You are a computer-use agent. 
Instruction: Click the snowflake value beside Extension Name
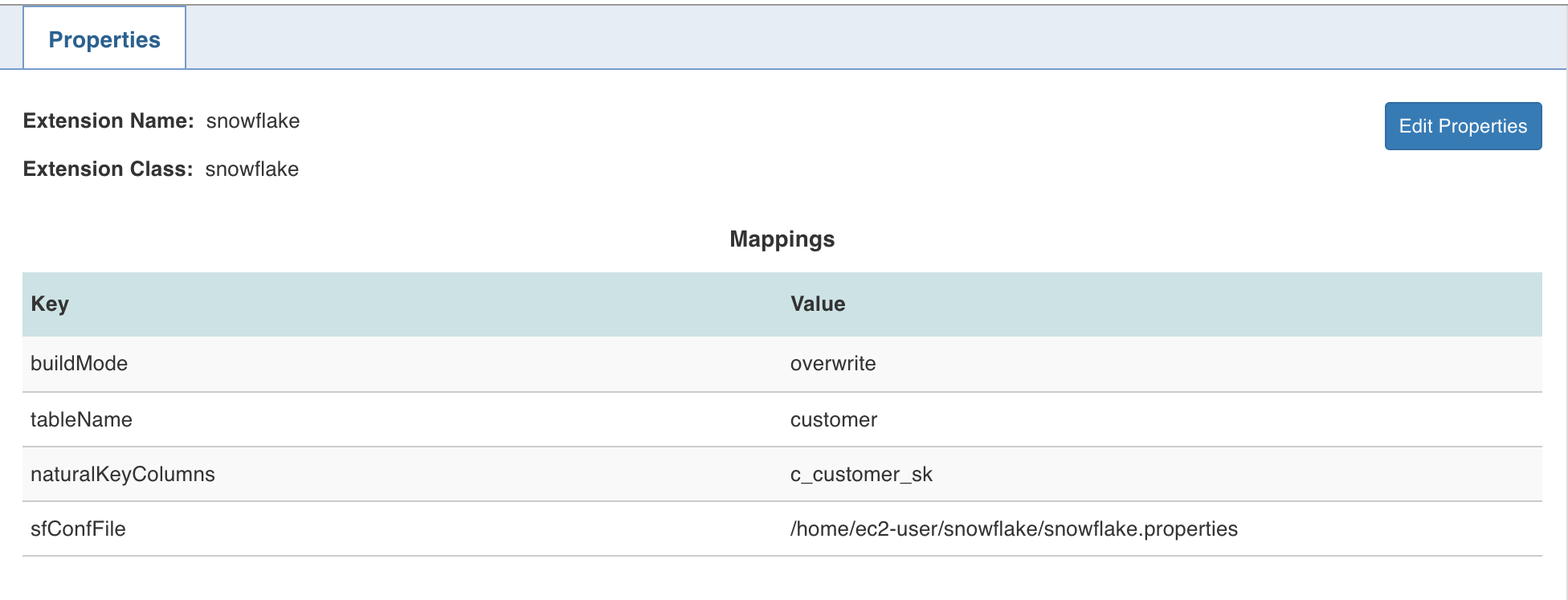click(253, 120)
